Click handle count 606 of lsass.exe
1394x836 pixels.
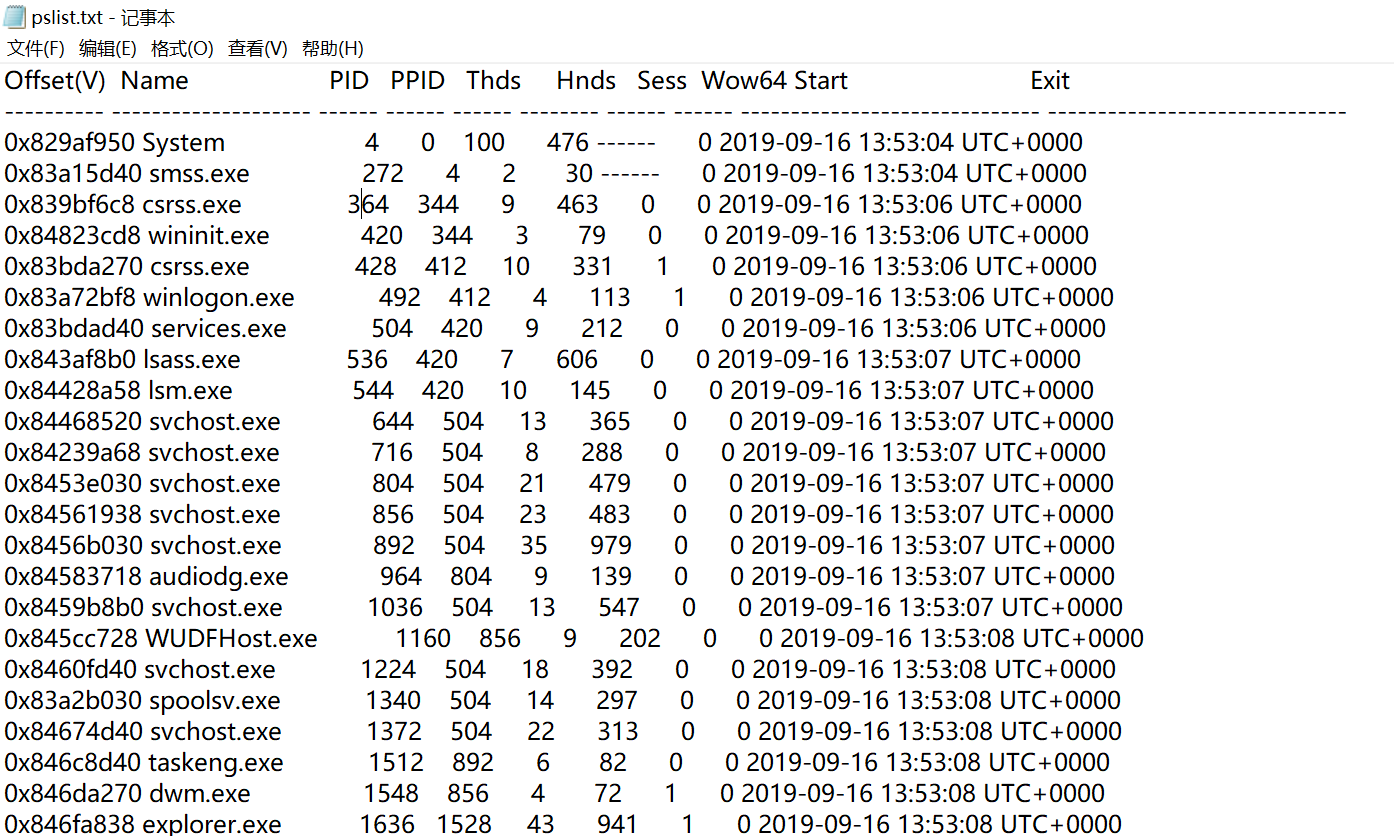click(x=577, y=360)
